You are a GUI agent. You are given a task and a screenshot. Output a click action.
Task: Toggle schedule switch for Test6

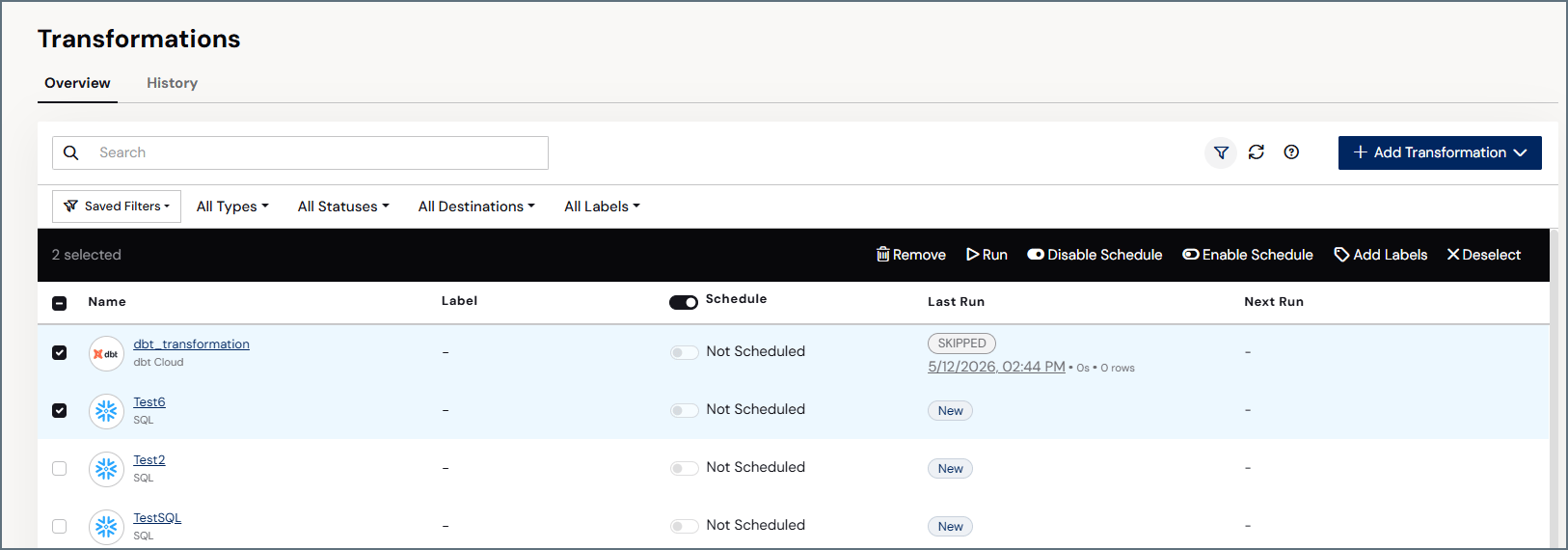click(x=685, y=410)
